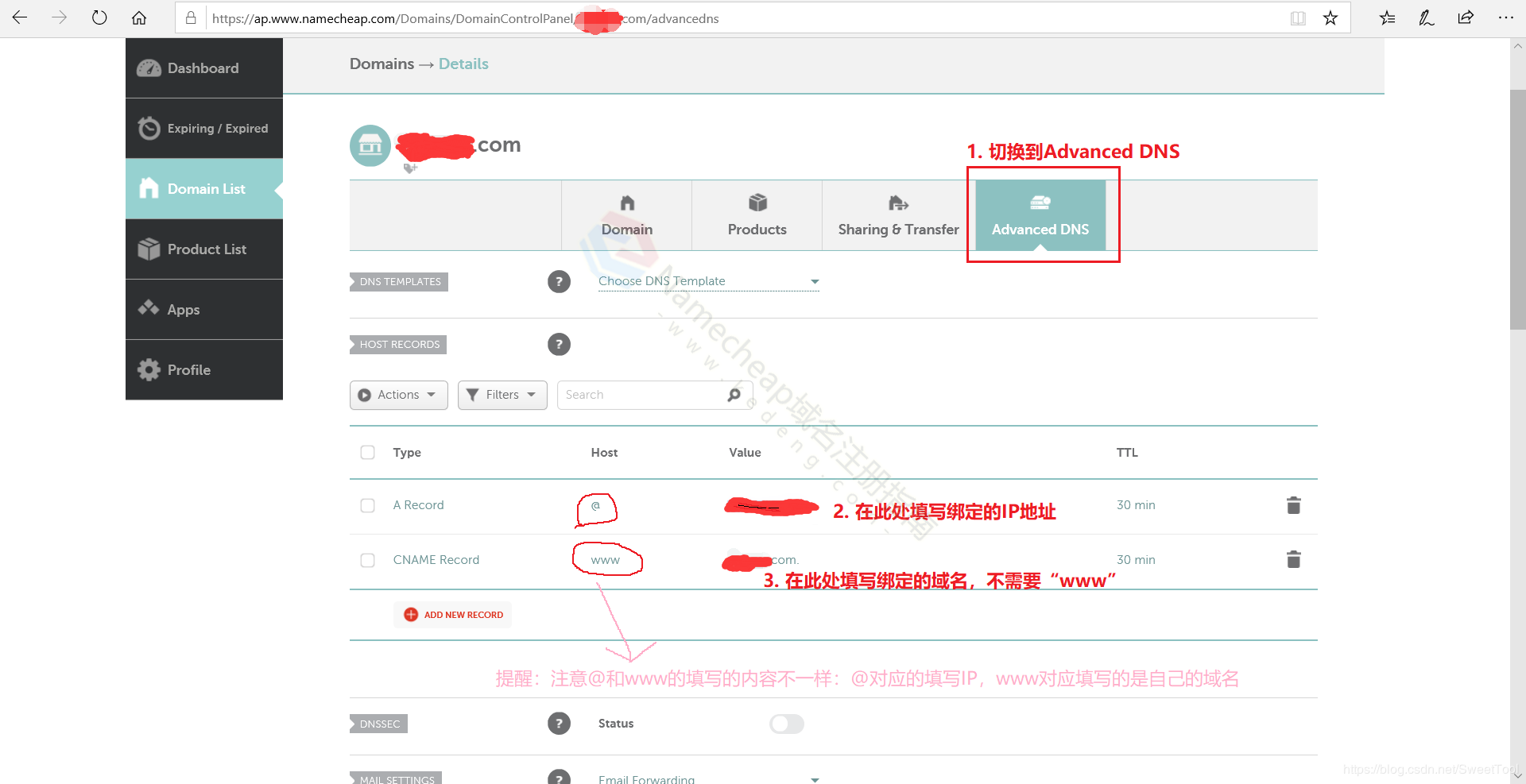Open the Choose DNS Template dropdown

coord(708,281)
